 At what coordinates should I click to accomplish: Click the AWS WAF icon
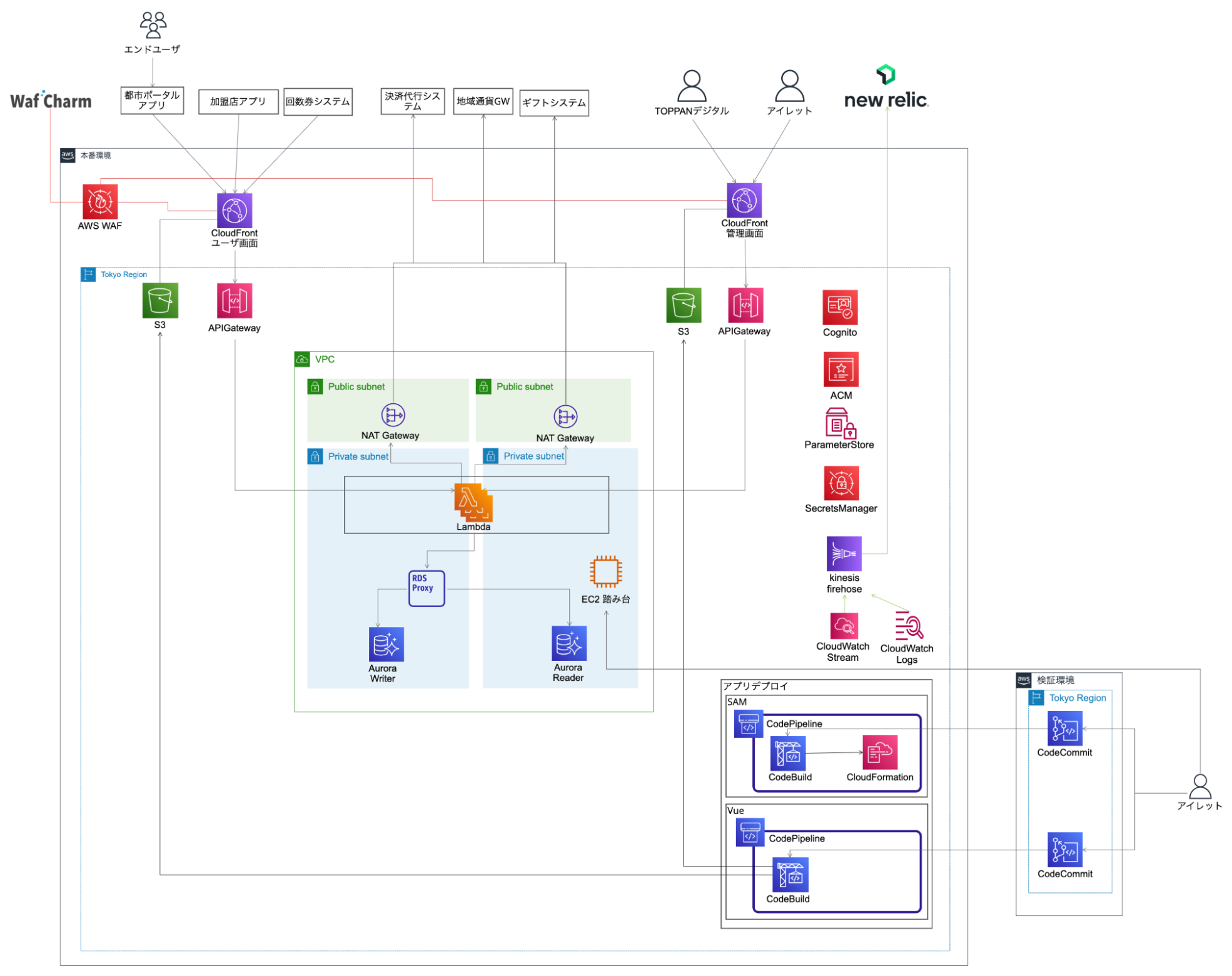pyautogui.click(x=100, y=203)
